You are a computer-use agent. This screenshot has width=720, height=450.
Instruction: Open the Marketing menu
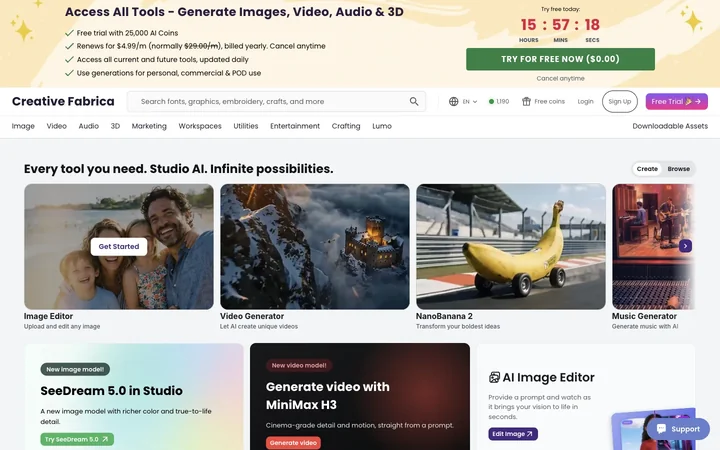point(149,126)
